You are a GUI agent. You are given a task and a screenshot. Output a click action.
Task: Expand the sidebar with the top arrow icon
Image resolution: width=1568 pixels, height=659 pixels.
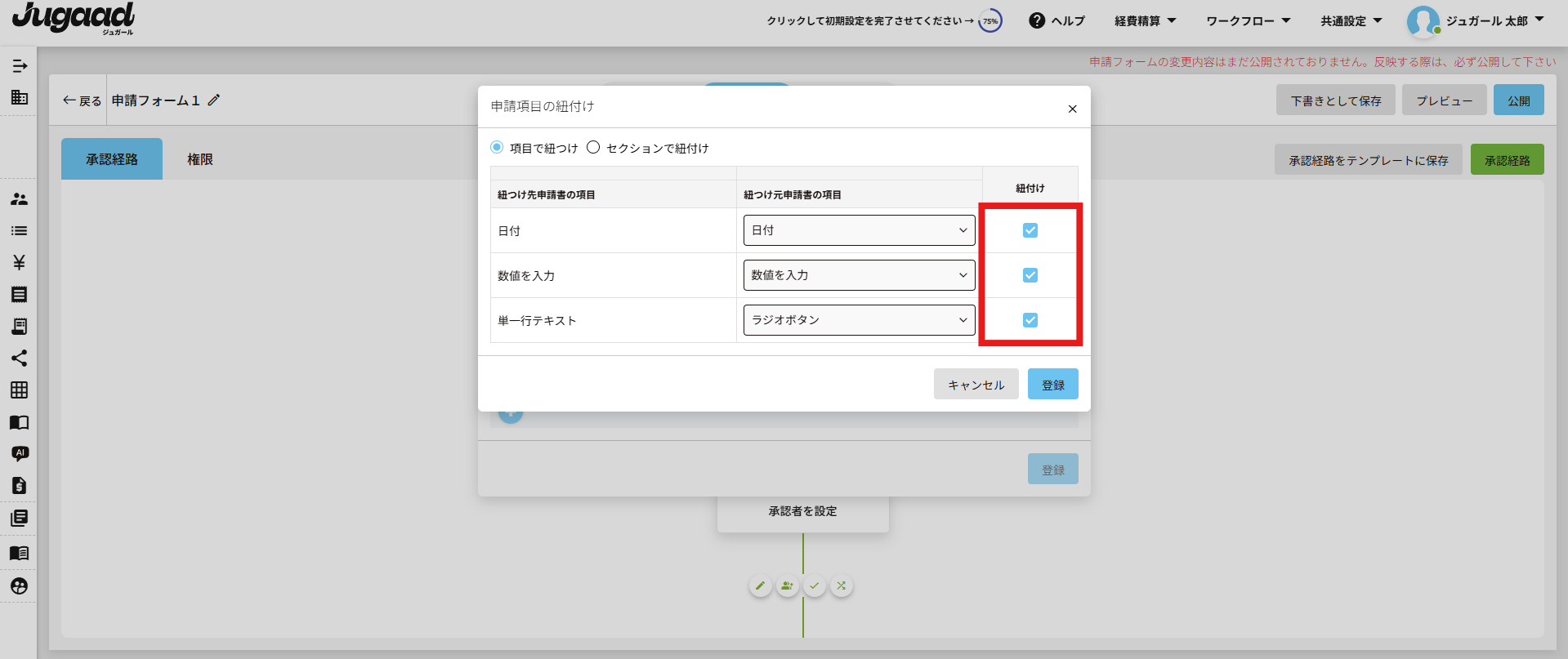pos(20,66)
